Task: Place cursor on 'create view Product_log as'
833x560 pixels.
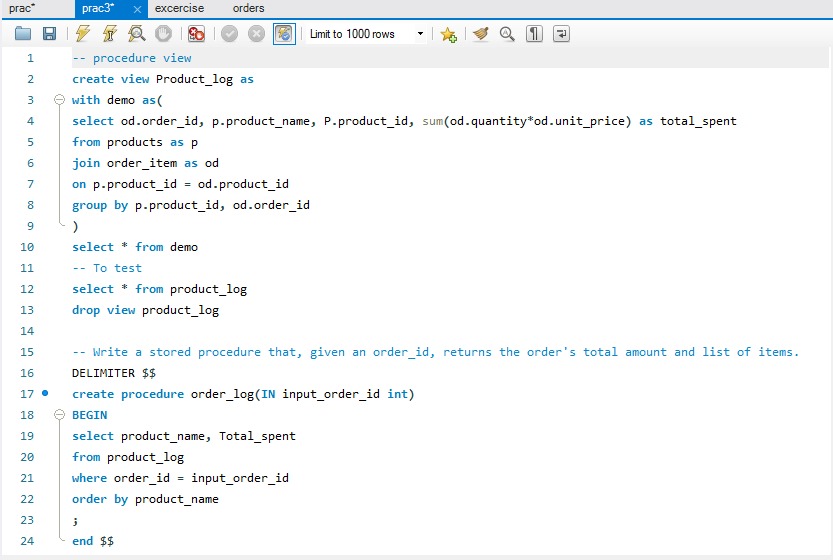Action: click(x=163, y=79)
